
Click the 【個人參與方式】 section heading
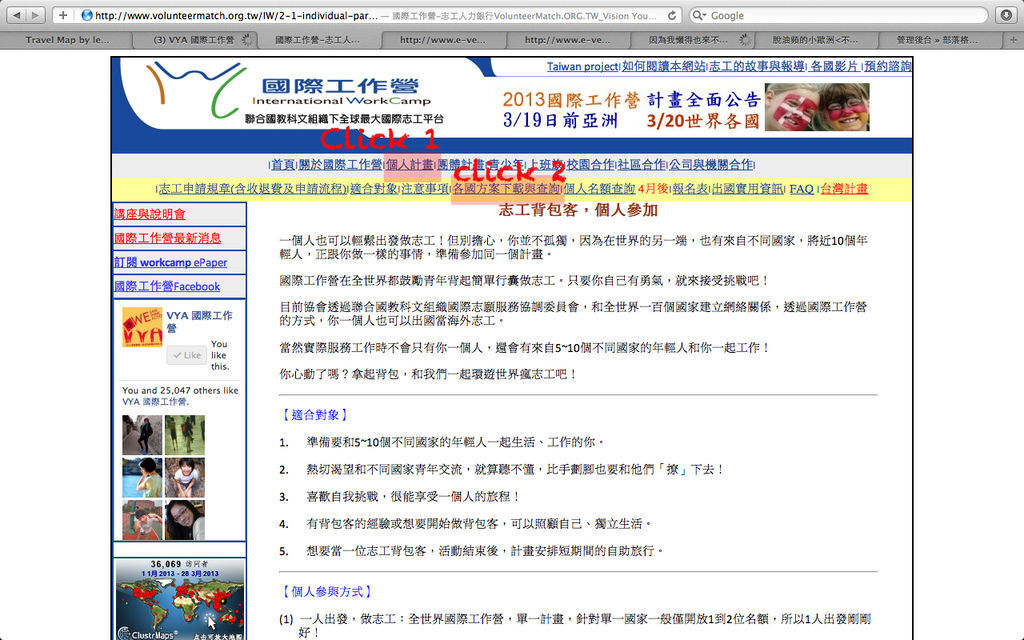click(327, 592)
